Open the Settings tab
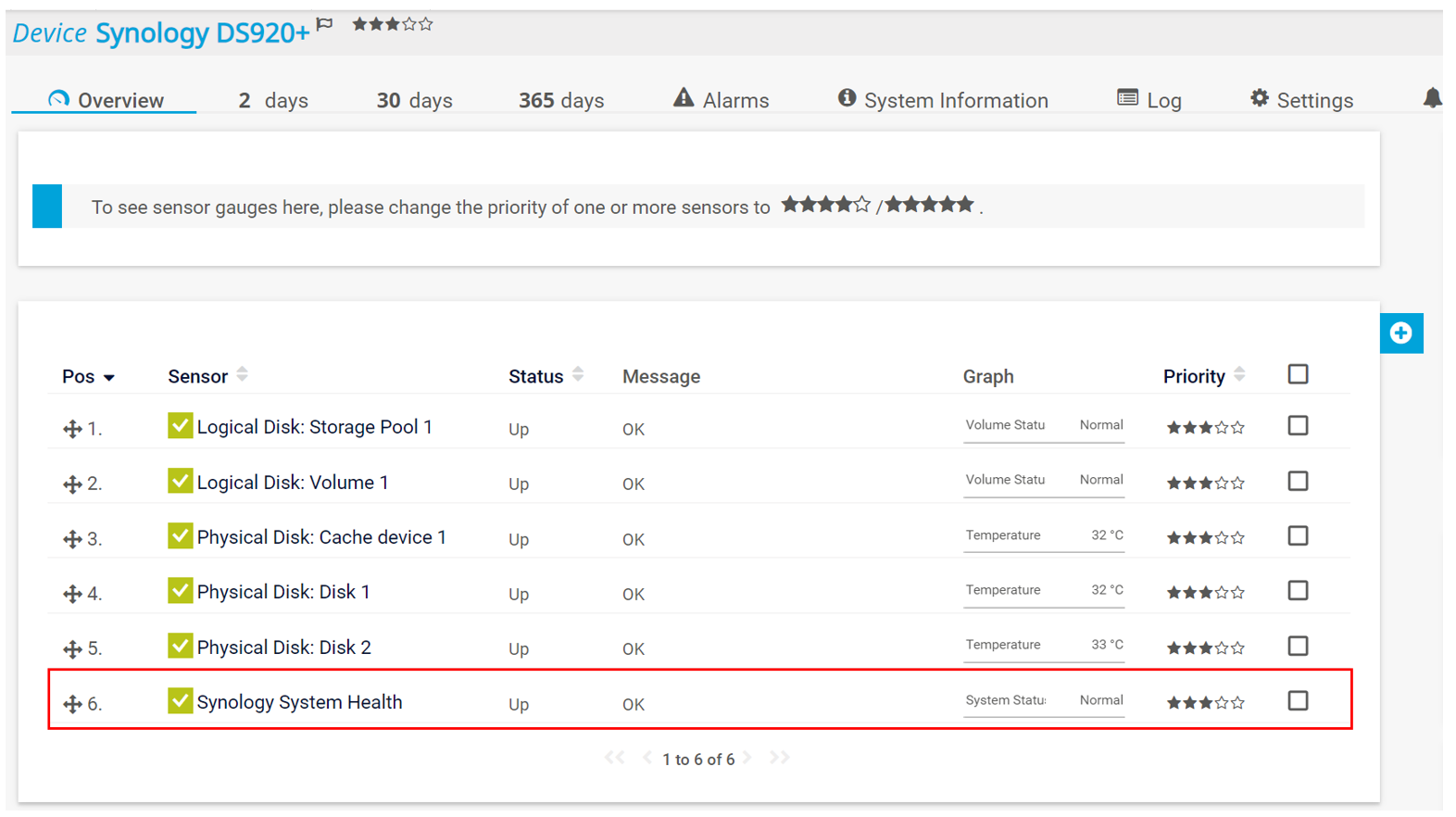1456x817 pixels. (1301, 100)
